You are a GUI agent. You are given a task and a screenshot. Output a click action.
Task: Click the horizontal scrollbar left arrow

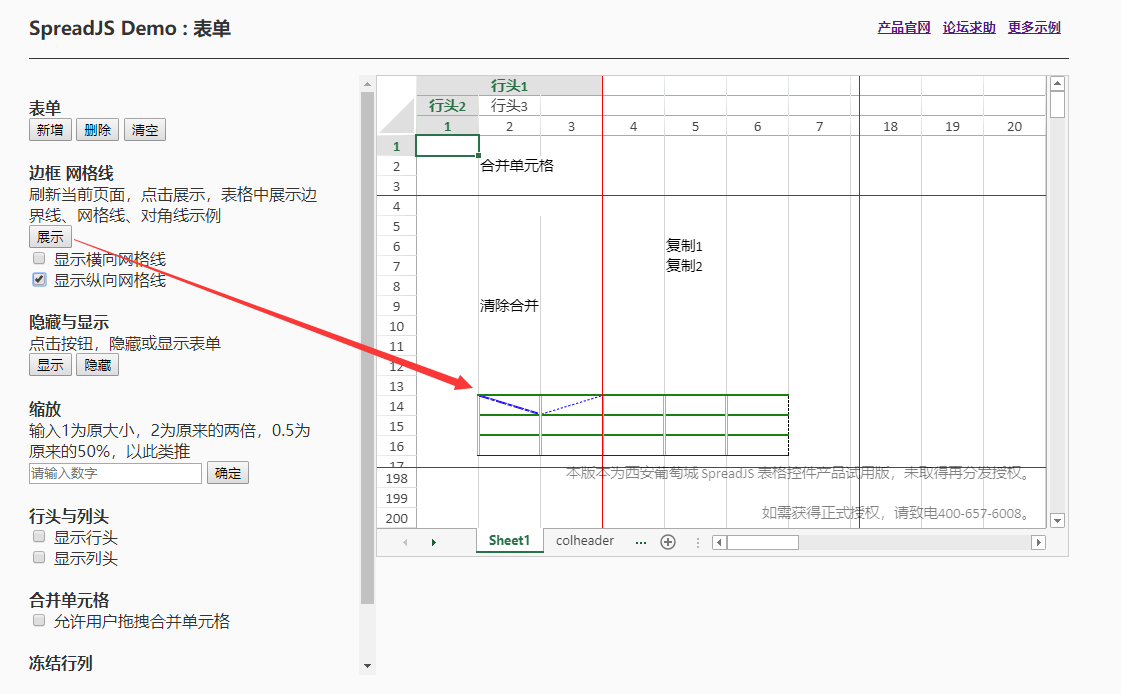(720, 542)
